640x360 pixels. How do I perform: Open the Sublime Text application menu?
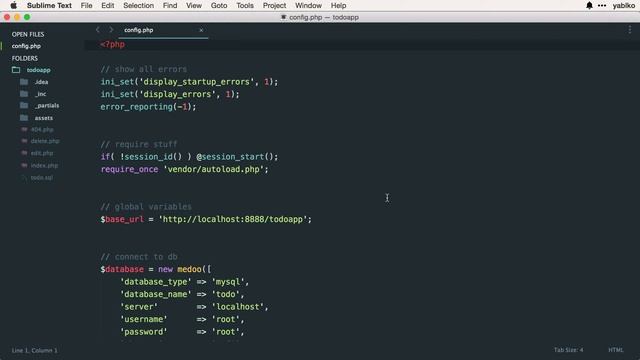[49, 5]
